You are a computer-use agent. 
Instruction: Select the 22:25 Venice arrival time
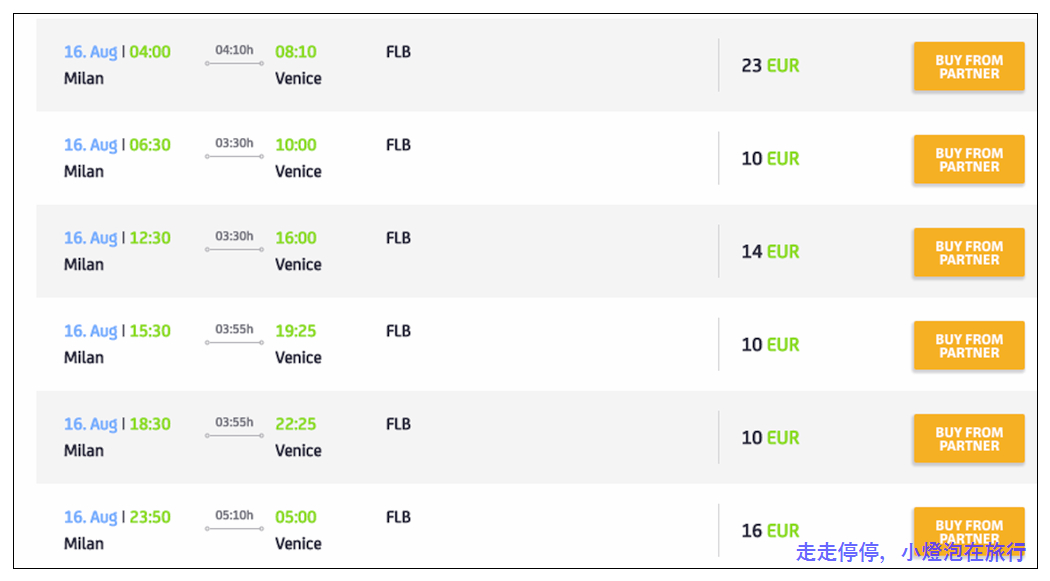(296, 424)
